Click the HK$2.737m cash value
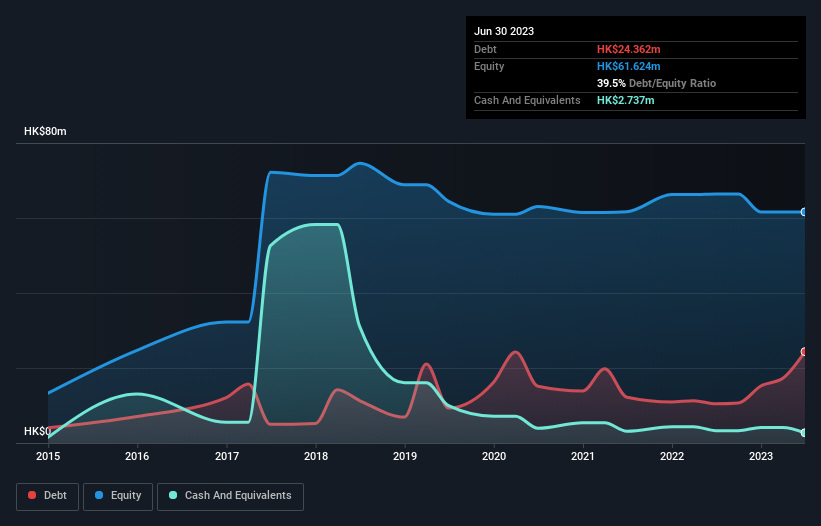 pyautogui.click(x=626, y=100)
